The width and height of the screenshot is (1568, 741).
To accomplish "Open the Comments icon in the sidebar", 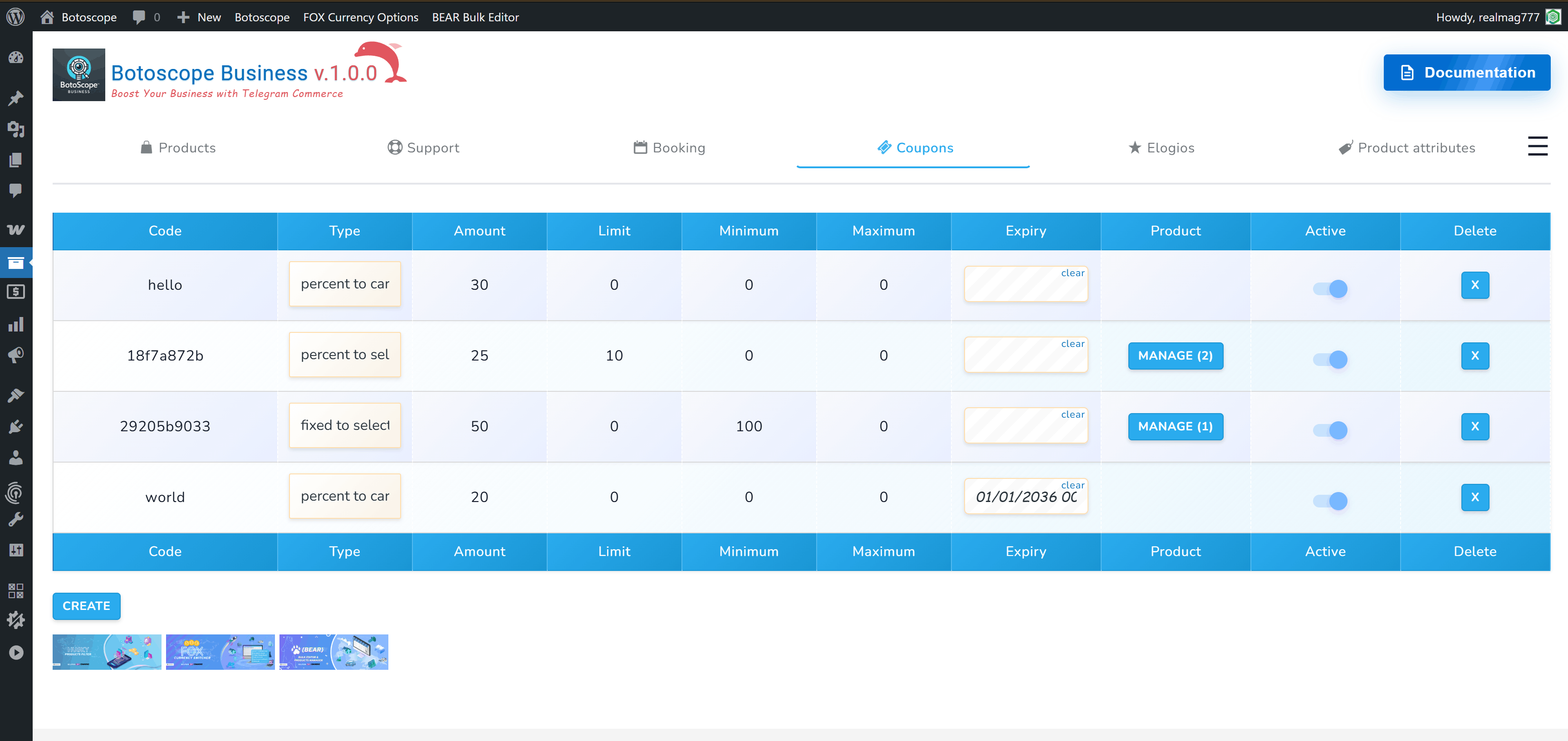I will (x=16, y=191).
